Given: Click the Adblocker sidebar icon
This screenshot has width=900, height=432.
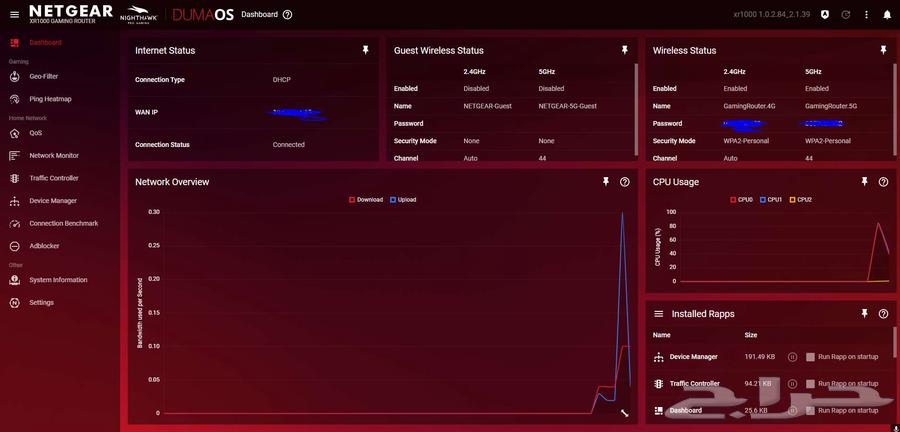Looking at the screenshot, I should tap(15, 246).
